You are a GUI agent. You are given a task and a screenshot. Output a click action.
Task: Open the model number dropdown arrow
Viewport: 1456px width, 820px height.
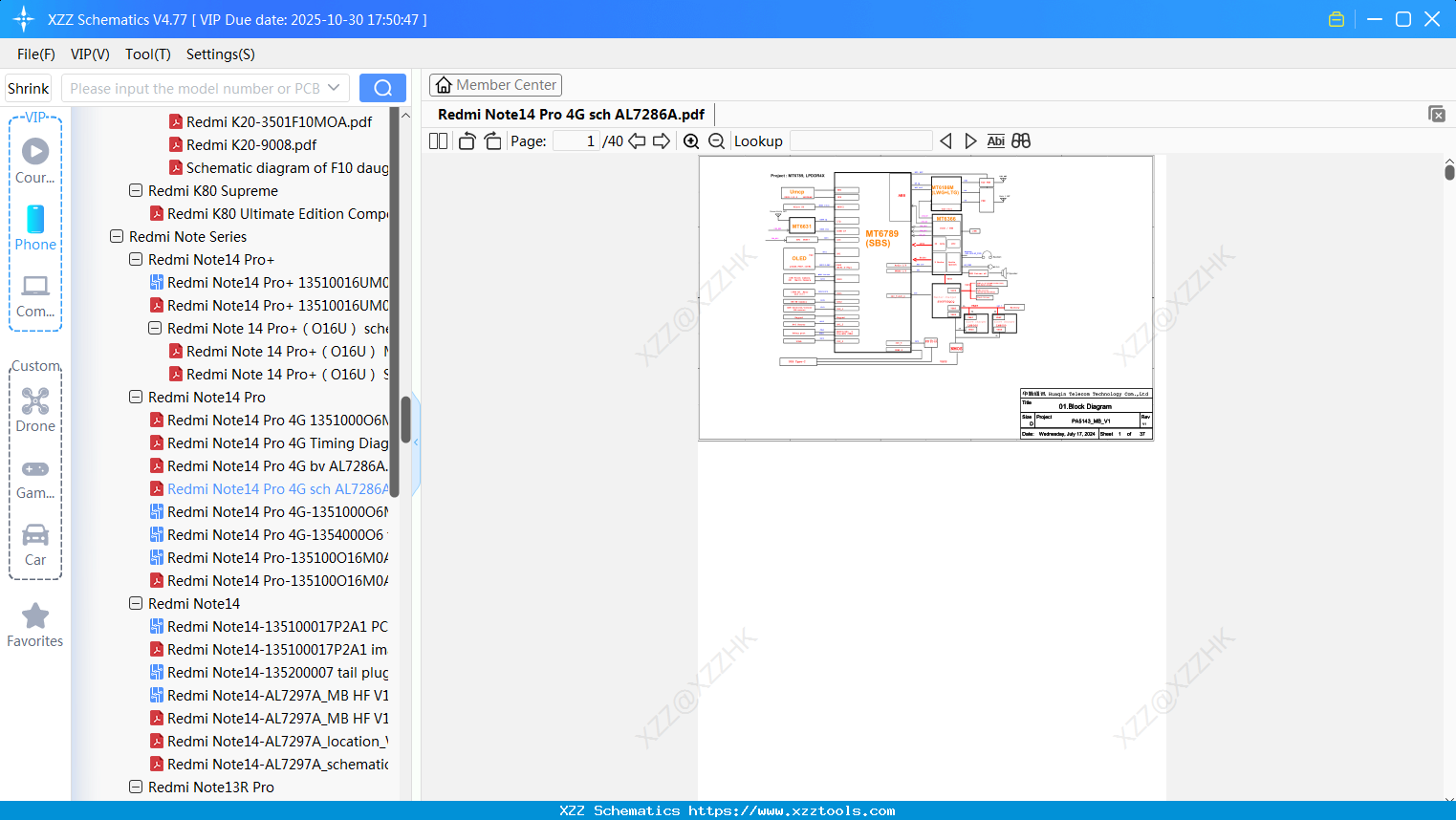point(334,88)
